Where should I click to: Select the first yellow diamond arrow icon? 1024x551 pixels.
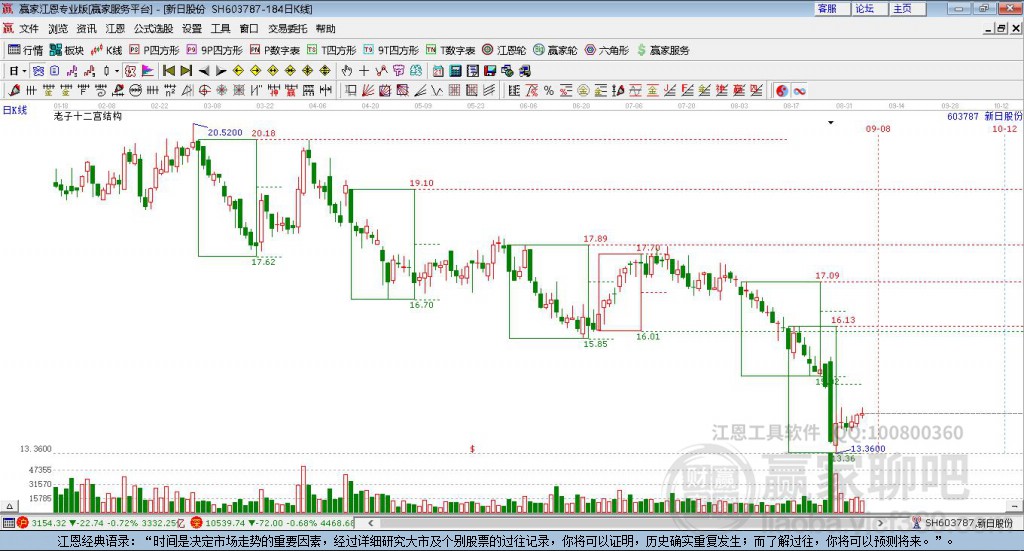point(238,71)
